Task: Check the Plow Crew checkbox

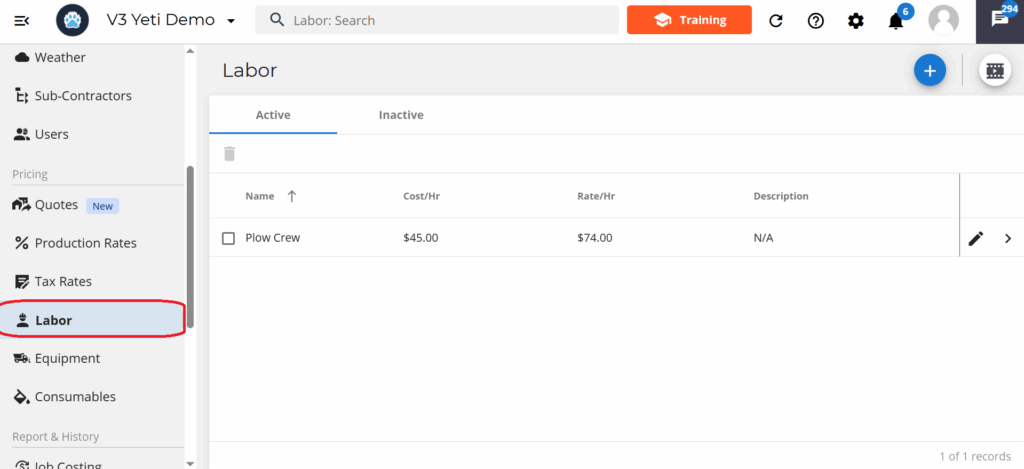Action: [x=228, y=238]
